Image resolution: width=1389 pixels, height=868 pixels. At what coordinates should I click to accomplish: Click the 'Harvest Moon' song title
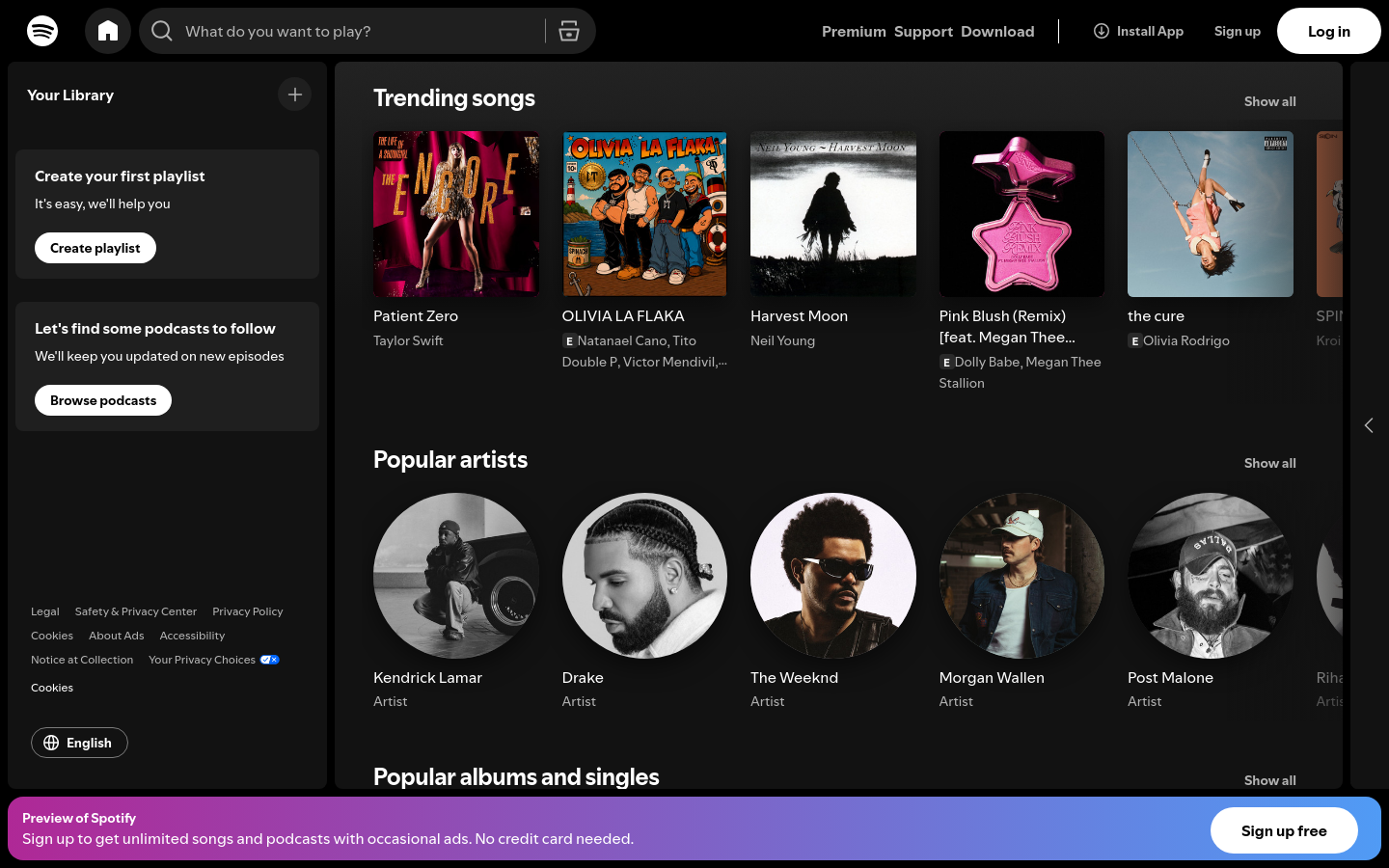click(799, 316)
